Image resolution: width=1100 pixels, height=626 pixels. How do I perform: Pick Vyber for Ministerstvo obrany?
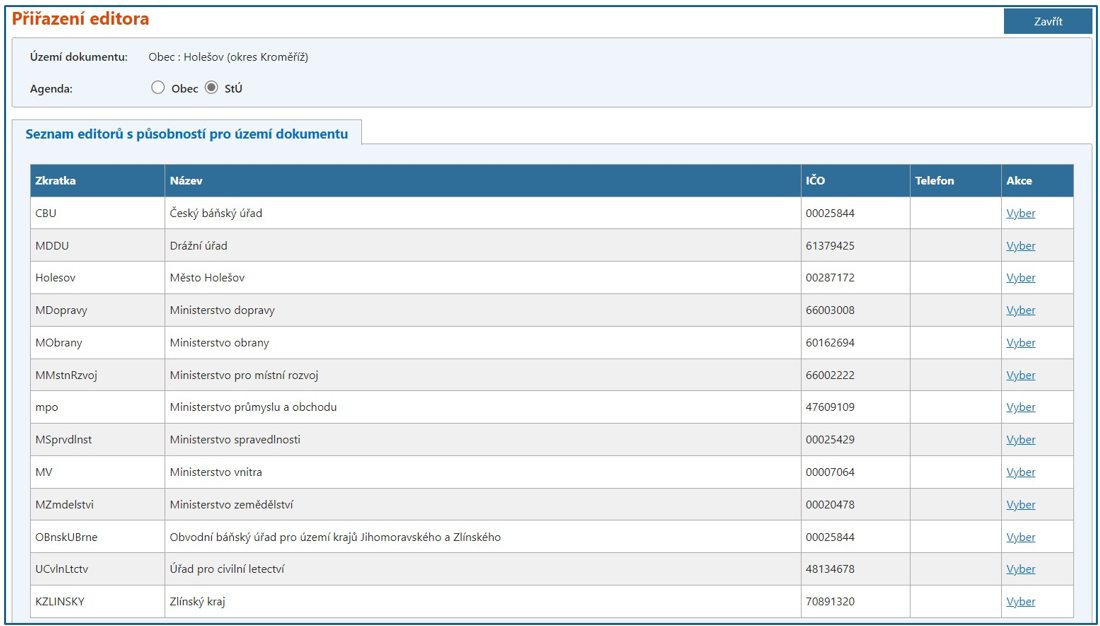tap(1020, 343)
